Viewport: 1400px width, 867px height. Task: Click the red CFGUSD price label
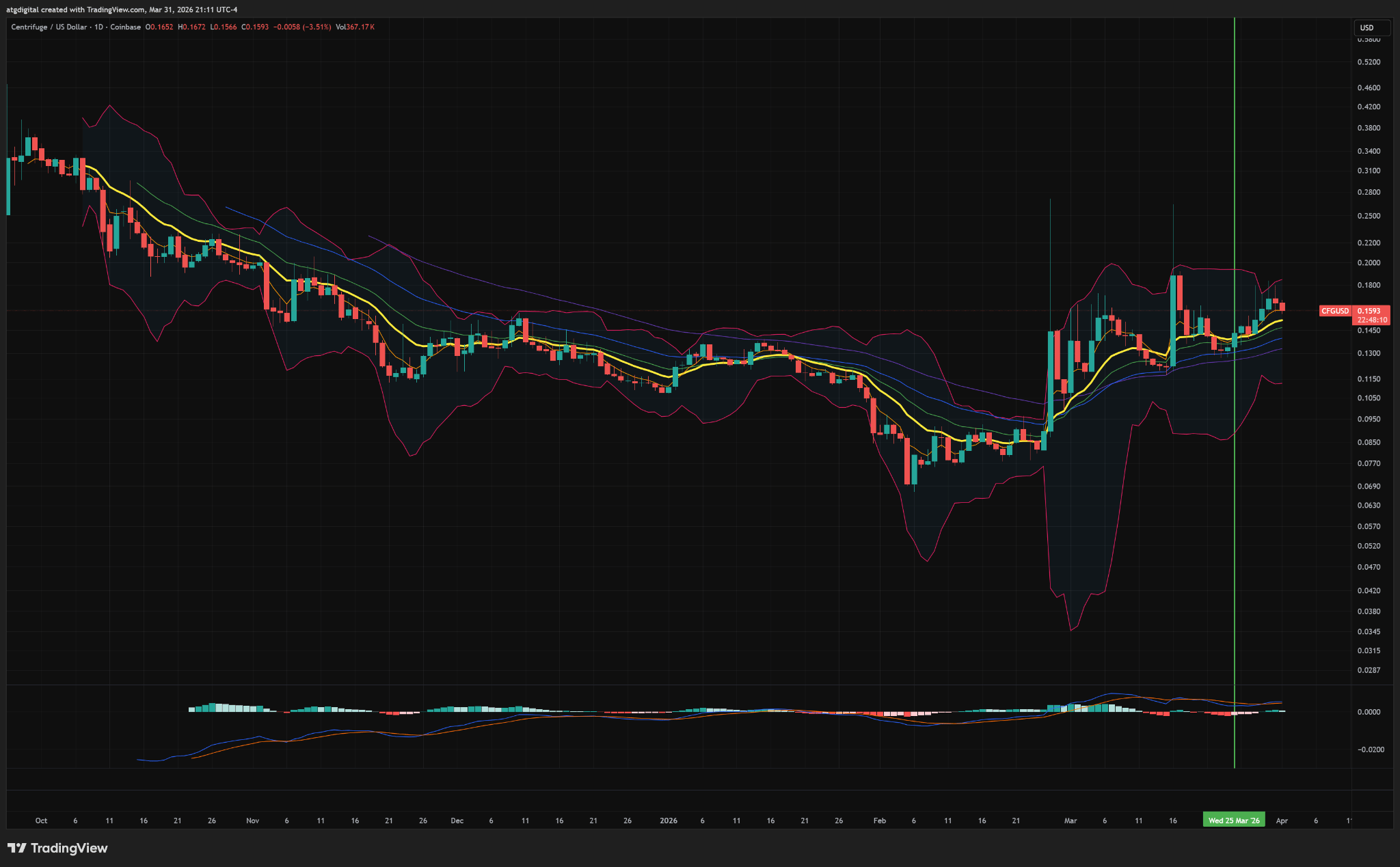1335,311
